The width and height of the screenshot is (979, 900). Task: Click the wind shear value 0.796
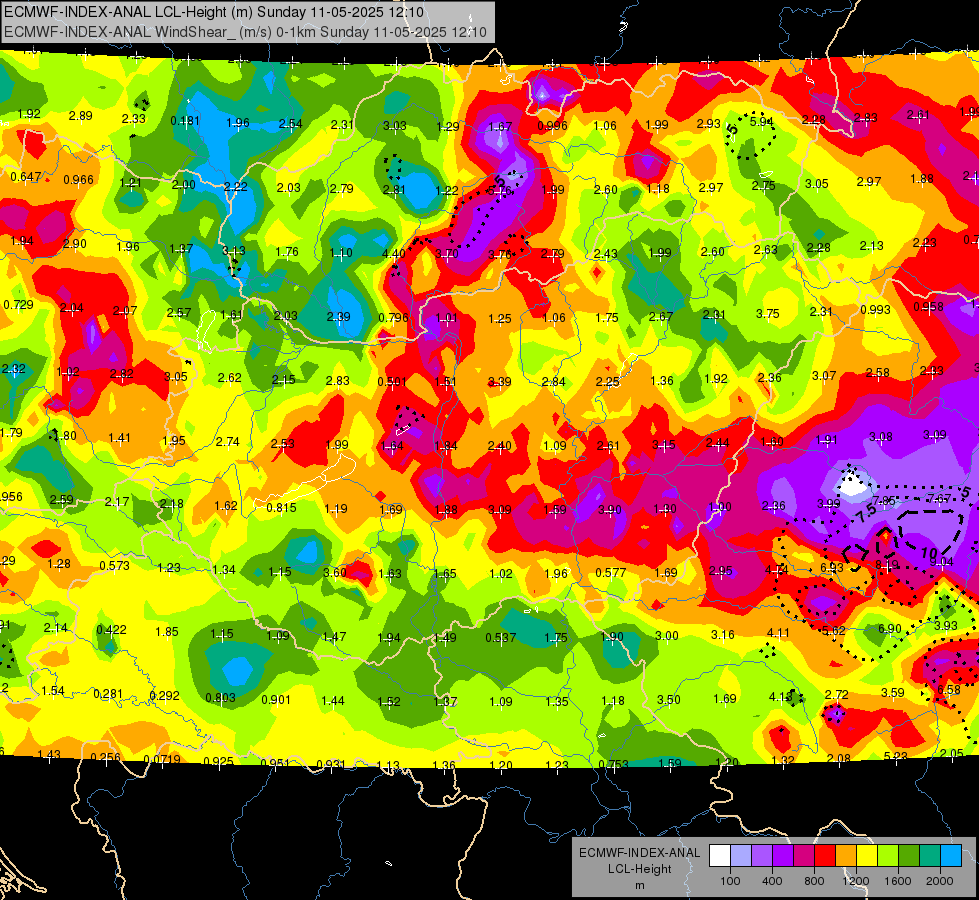point(393,318)
